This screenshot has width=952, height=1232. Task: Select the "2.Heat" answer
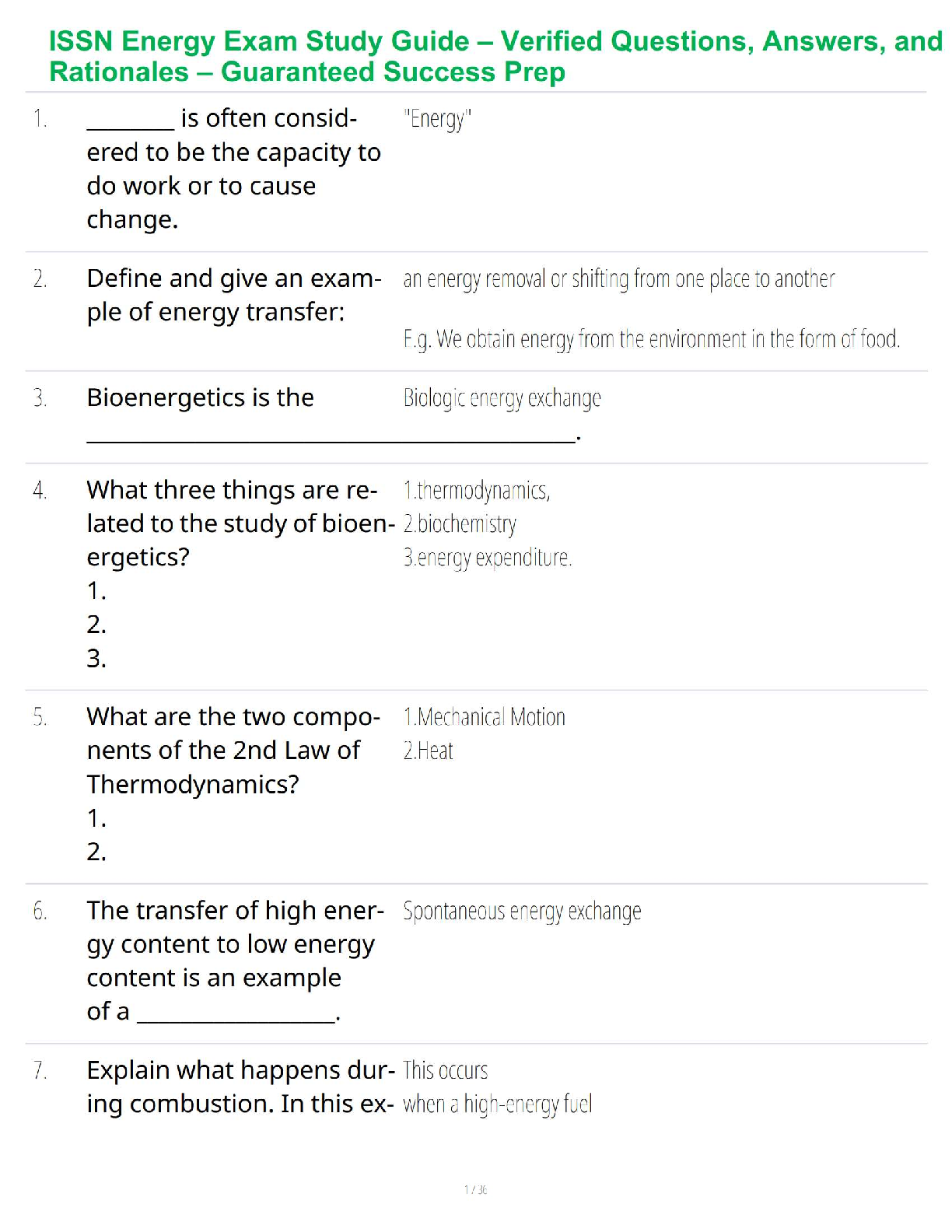[428, 751]
